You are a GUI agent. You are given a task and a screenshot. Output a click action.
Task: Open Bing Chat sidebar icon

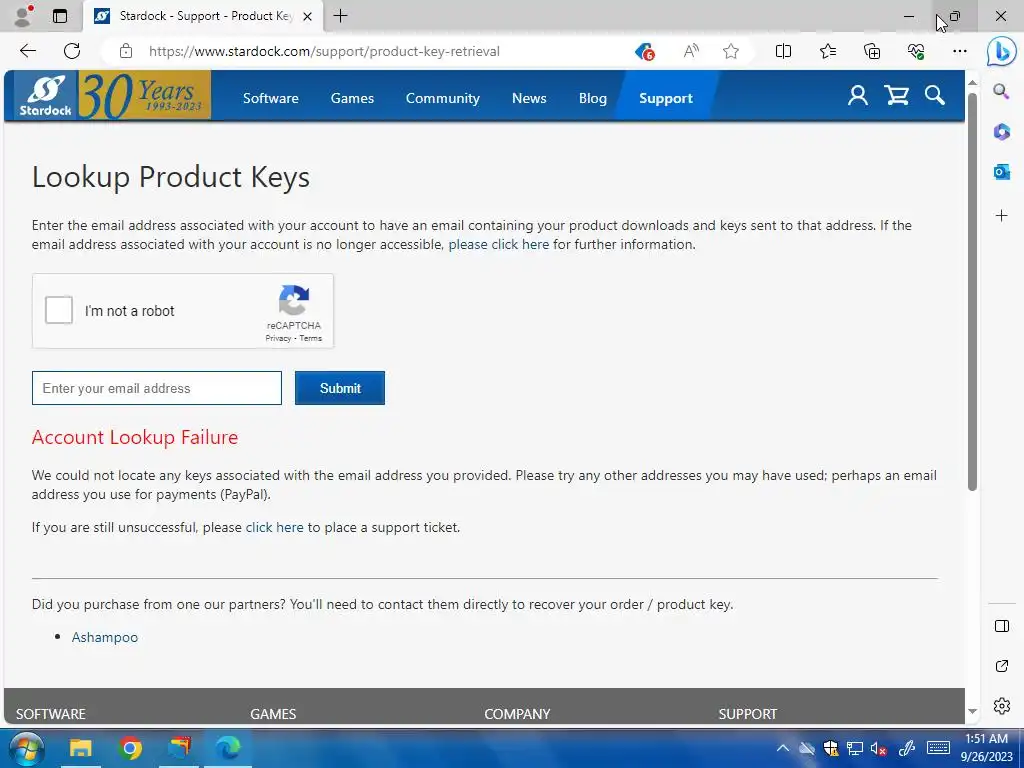1001,52
